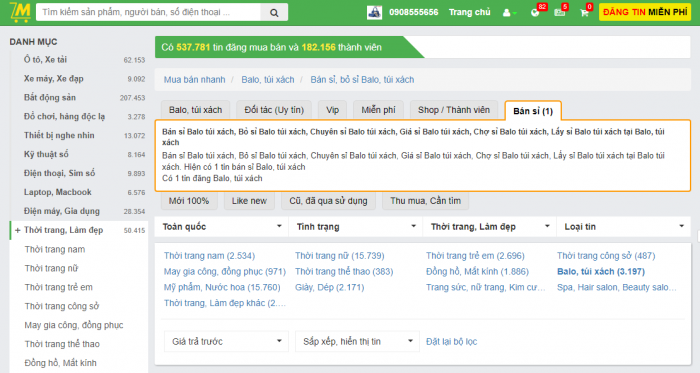
Task: Collapse sidebar Thời trang, Làm đẹp plus icon
Action: click(x=17, y=230)
